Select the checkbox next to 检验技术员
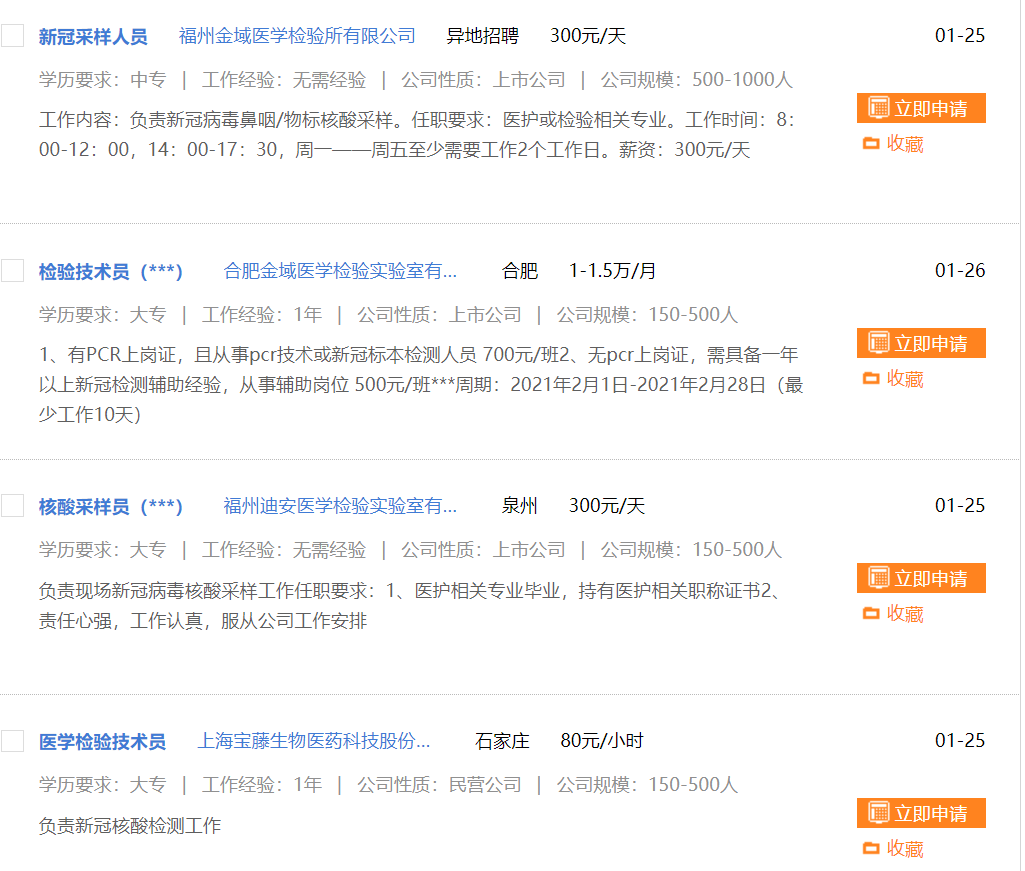 (x=12, y=271)
